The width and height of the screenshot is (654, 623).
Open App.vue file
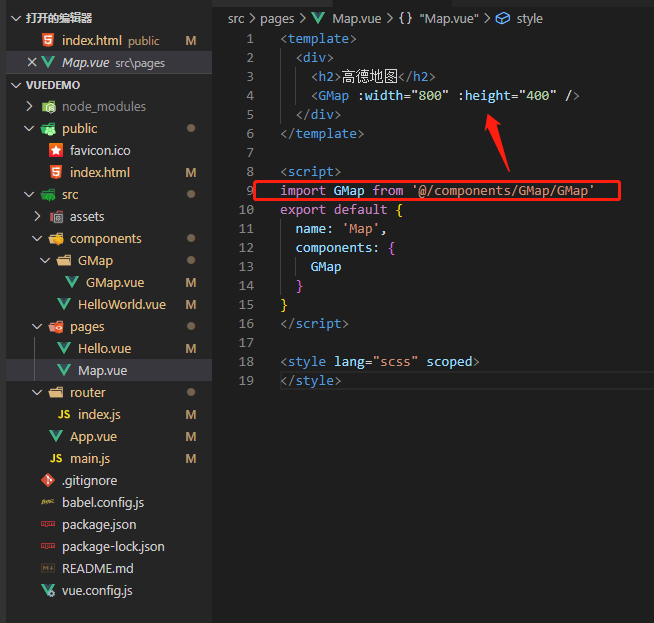tap(109, 437)
